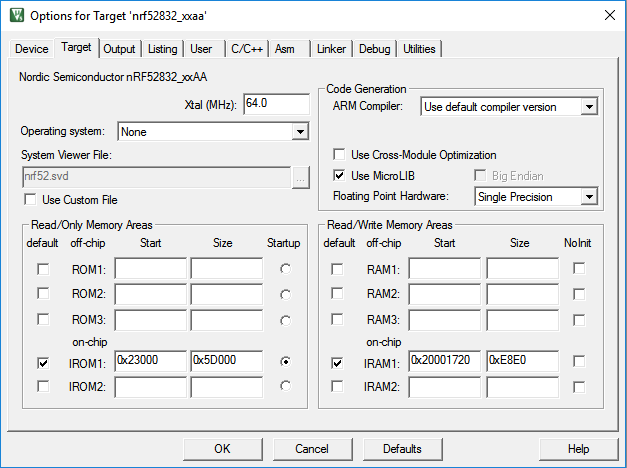Viewport: 627px width, 468px height.
Task: Open the Debug tab
Action: coord(374,49)
